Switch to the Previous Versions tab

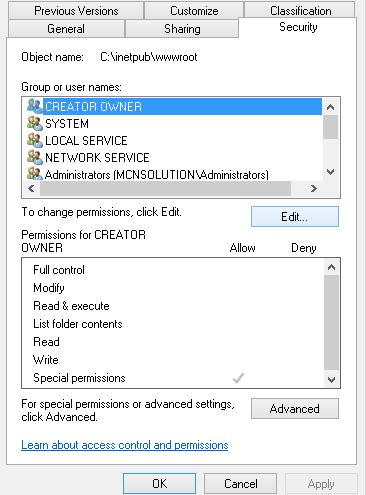pyautogui.click(x=76, y=11)
